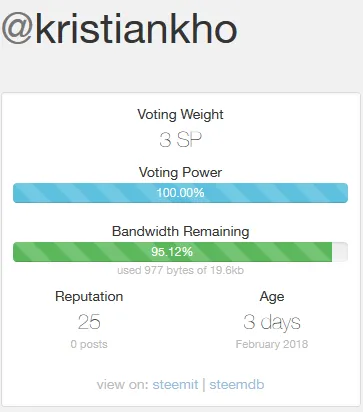363x412 pixels.
Task: Click the Age label
Action: coord(272,297)
